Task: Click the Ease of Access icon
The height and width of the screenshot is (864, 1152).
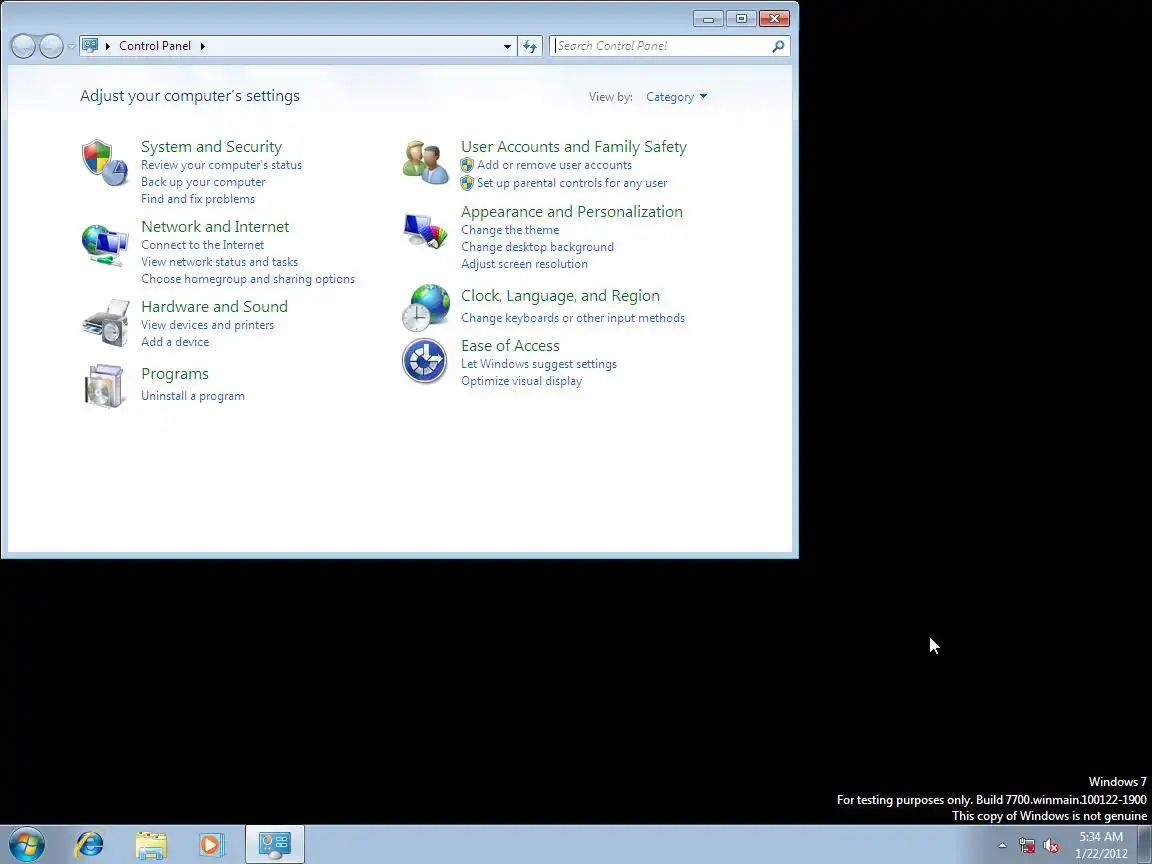Action: coord(425,361)
